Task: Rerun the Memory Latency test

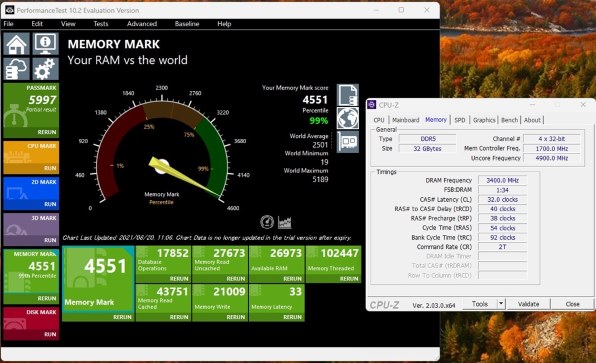Action: [x=292, y=317]
